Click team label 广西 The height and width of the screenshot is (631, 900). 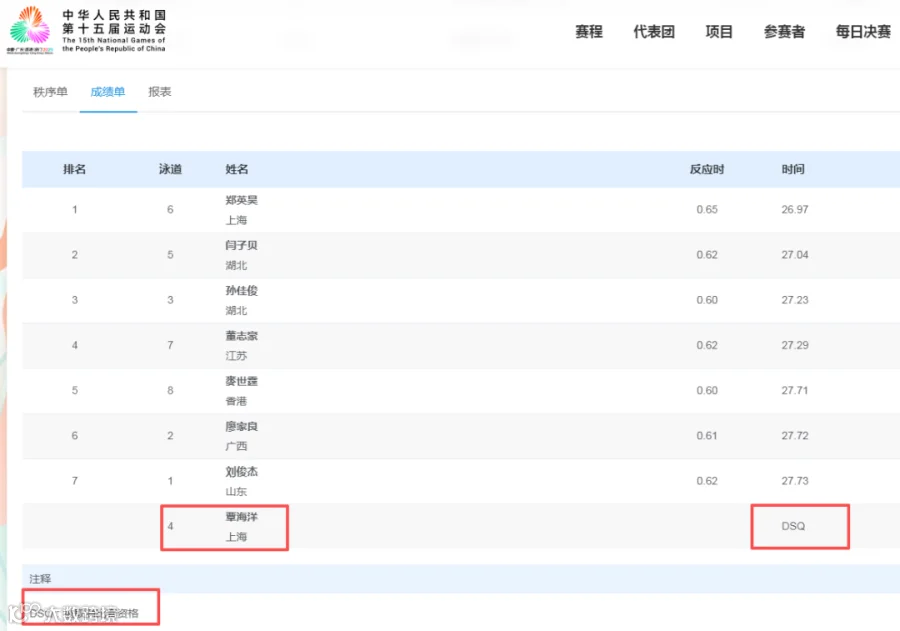[x=236, y=446]
